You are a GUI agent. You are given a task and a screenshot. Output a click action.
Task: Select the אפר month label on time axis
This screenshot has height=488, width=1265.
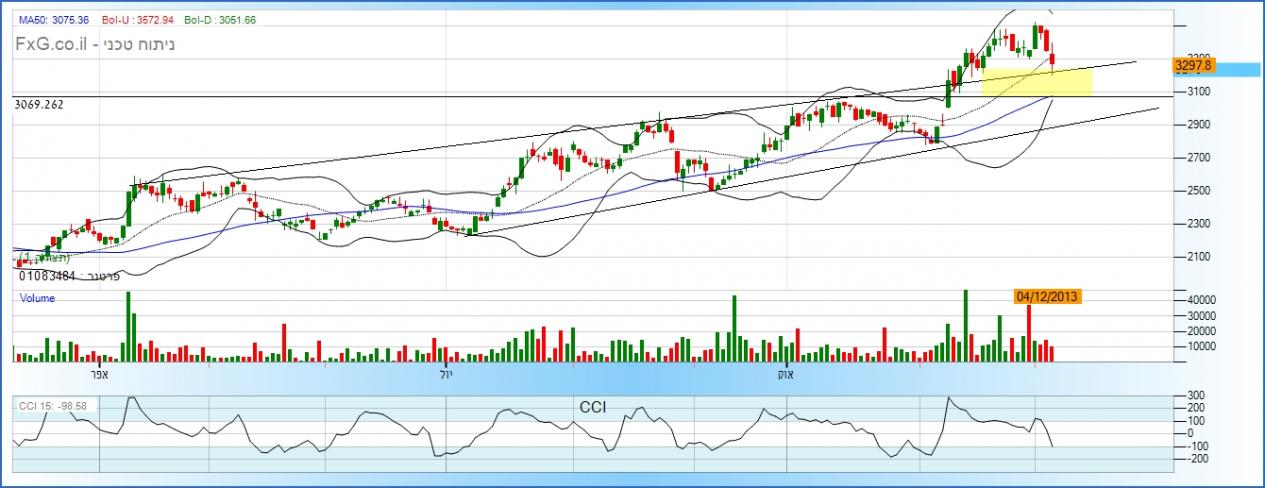pyautogui.click(x=99, y=374)
